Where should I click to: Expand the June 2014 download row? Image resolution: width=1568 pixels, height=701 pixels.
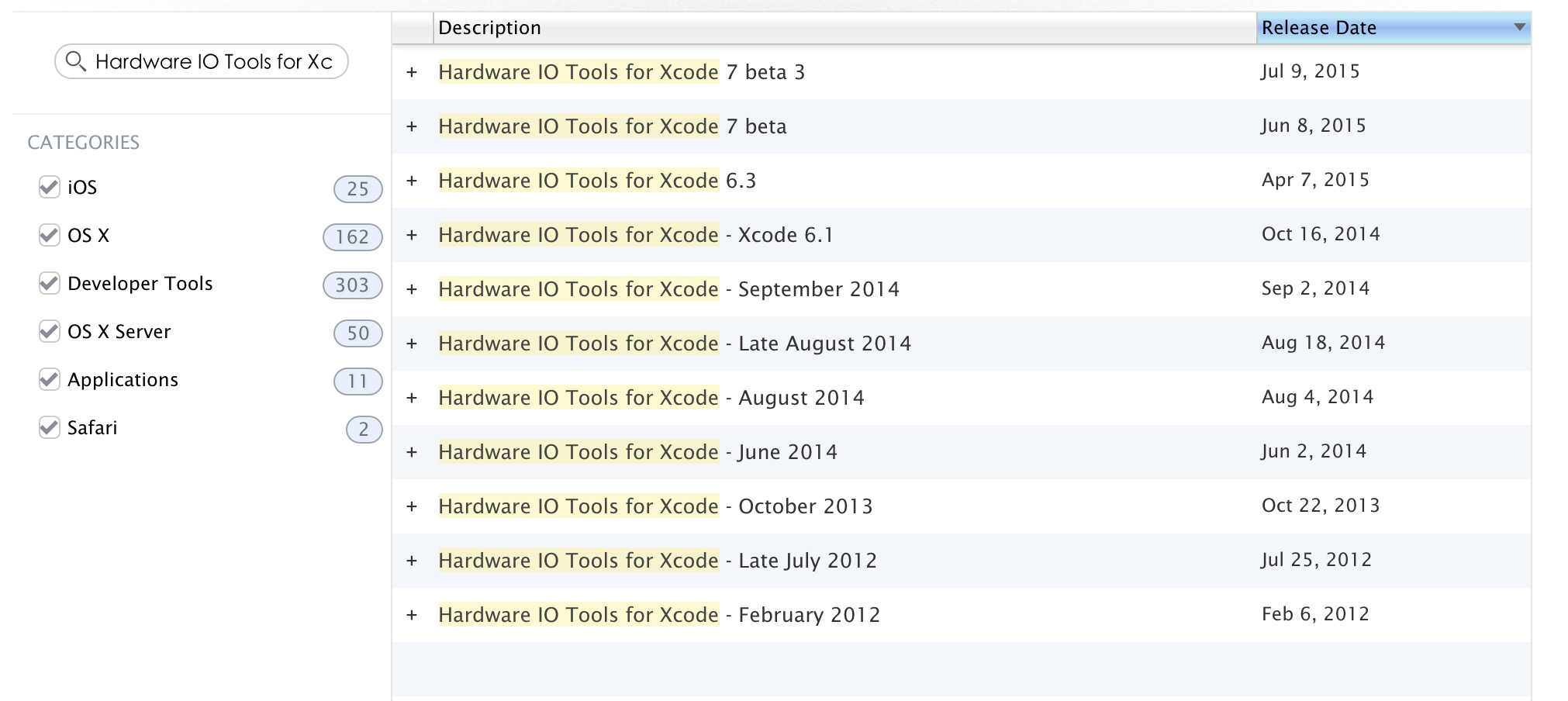(412, 452)
